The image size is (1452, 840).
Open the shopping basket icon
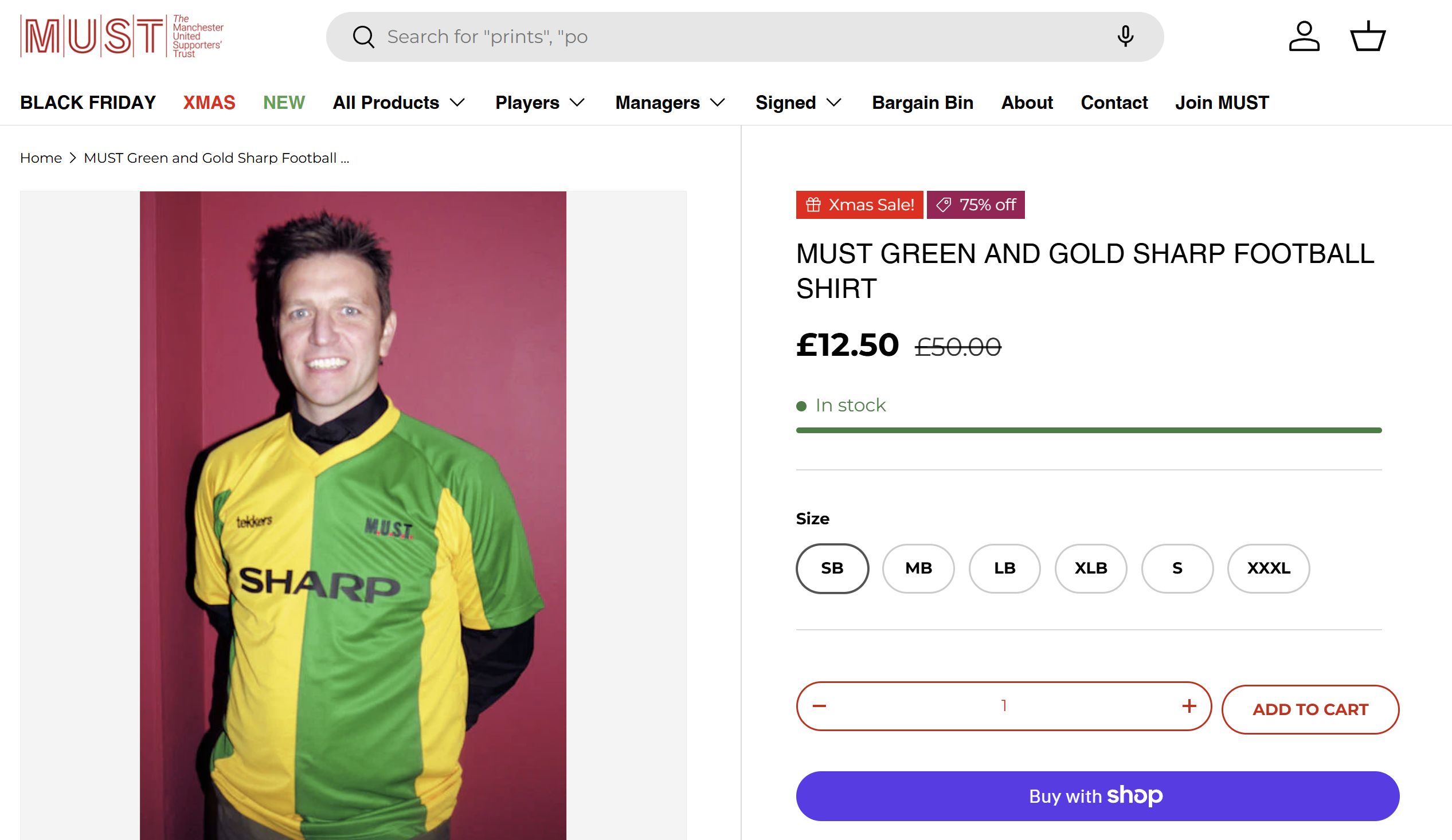click(x=1367, y=36)
